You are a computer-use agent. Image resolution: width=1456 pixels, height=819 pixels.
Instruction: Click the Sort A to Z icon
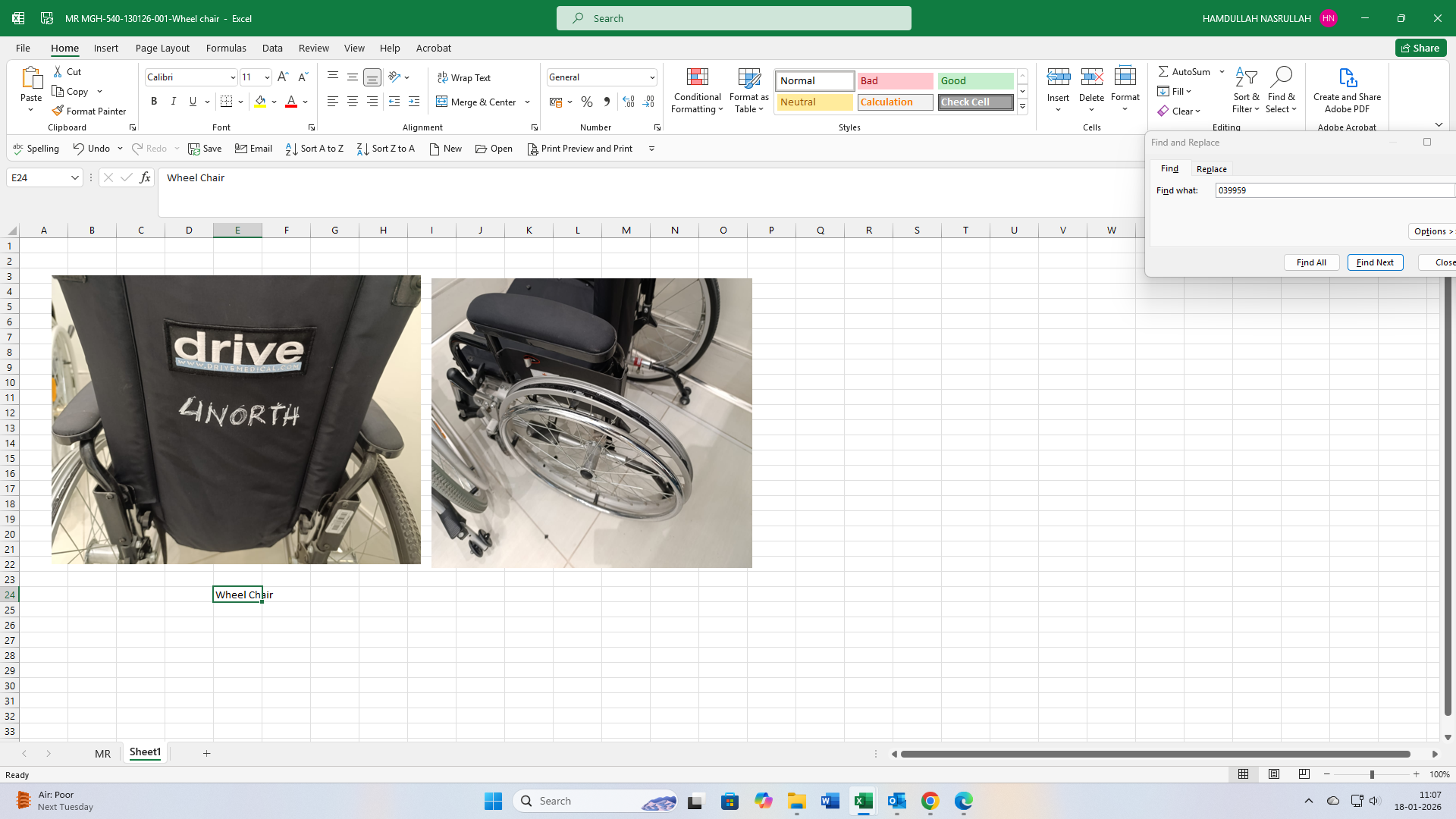[x=291, y=149]
